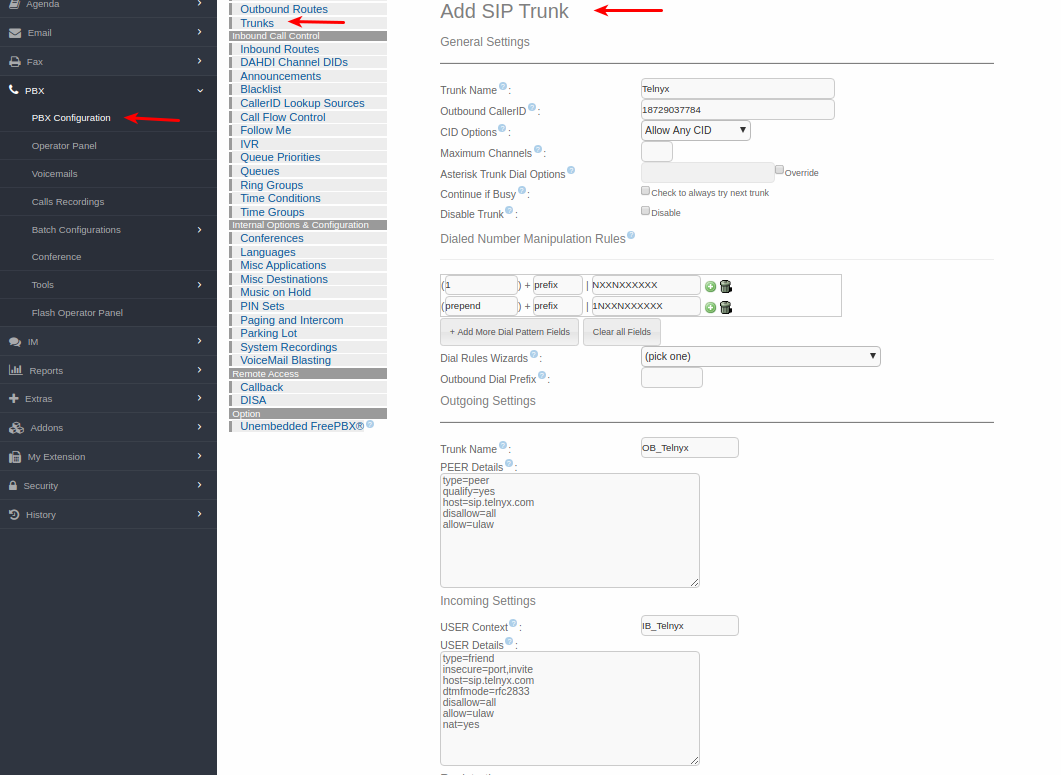Image resolution: width=1061 pixels, height=775 pixels.
Task: Open the Music on Hold link
Action: pos(275,292)
